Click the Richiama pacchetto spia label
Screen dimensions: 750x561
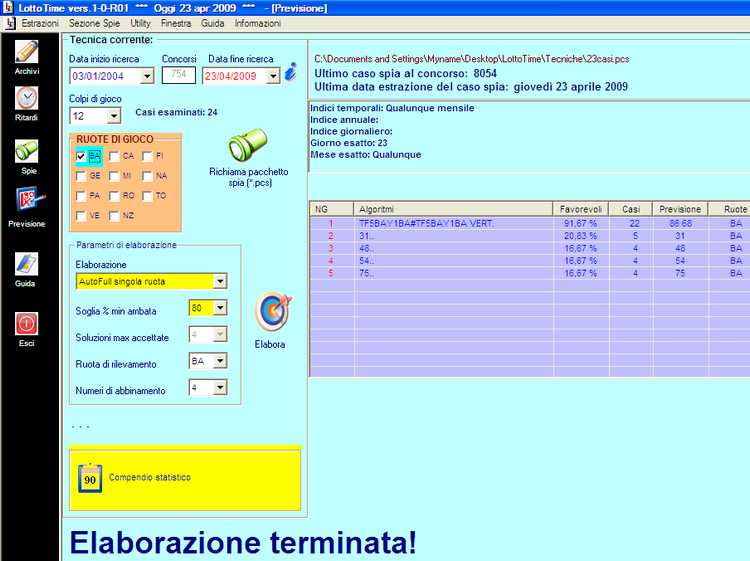click(249, 177)
